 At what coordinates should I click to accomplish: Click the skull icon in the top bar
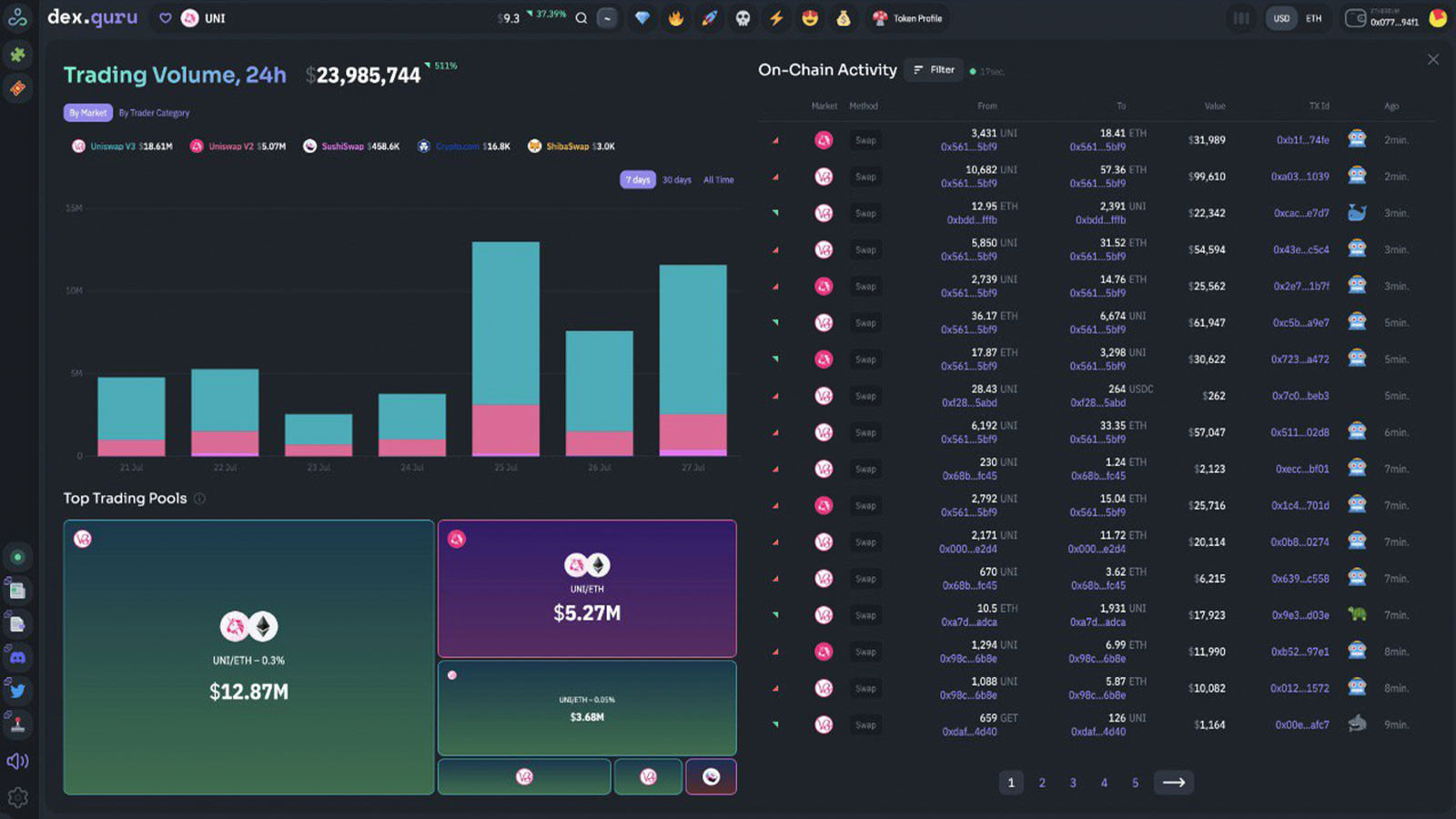743,18
